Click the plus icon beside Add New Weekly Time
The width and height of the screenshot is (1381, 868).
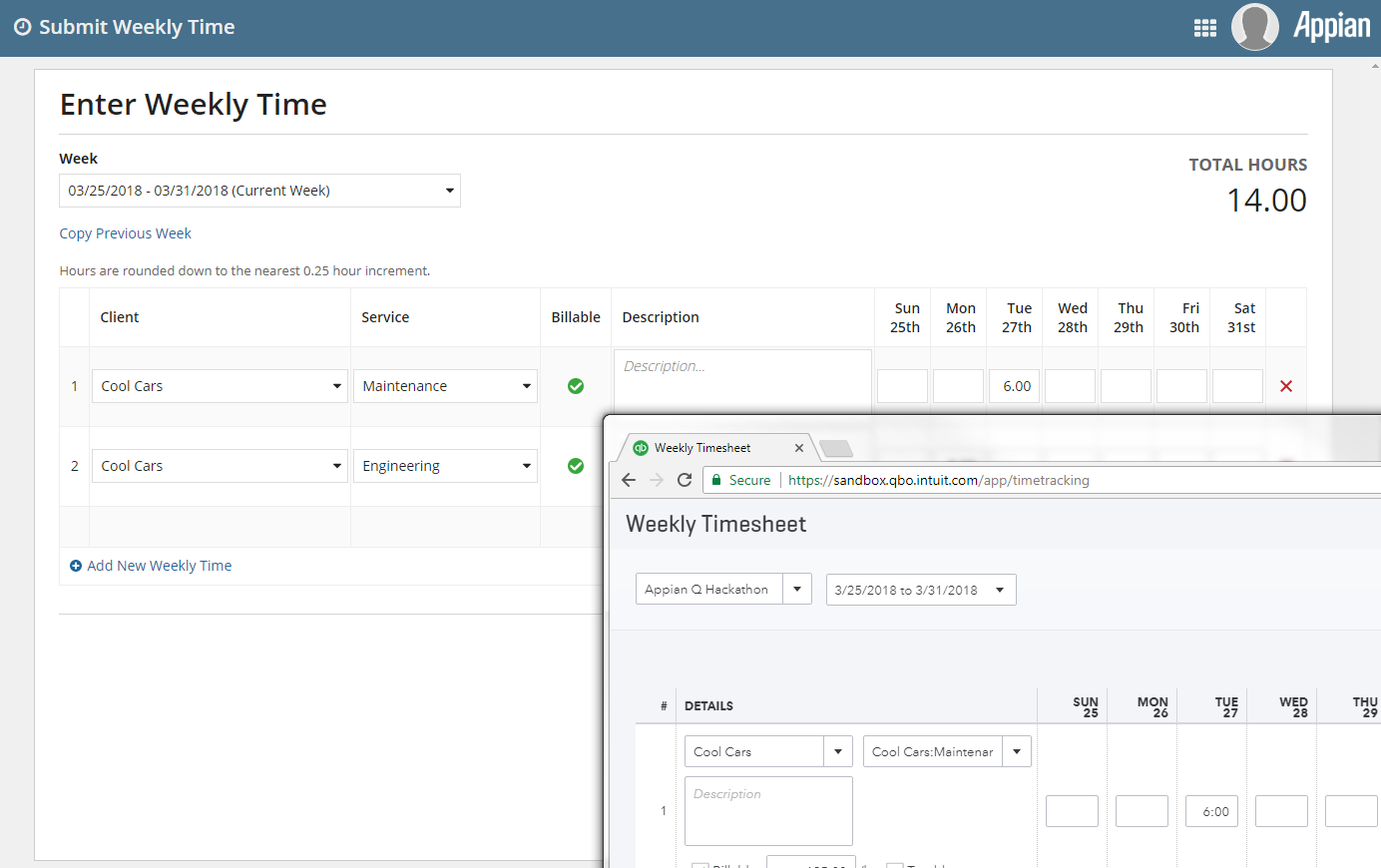pos(76,566)
